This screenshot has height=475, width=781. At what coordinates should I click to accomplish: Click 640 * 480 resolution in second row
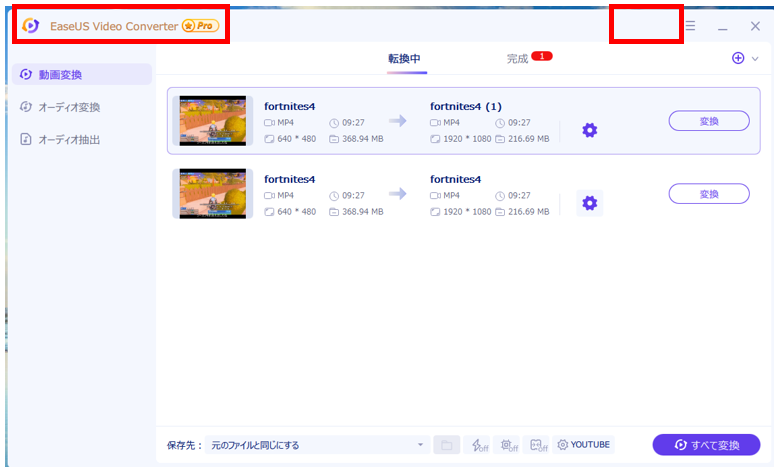point(296,212)
